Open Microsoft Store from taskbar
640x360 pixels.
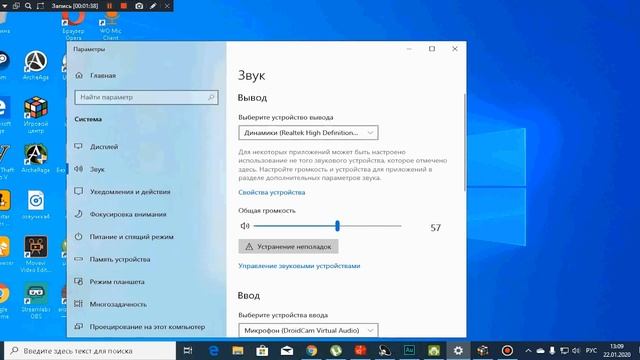[262, 351]
